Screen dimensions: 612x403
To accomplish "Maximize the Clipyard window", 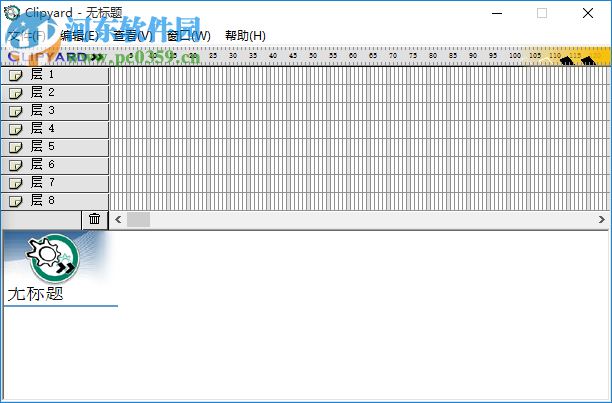I will 542,13.
